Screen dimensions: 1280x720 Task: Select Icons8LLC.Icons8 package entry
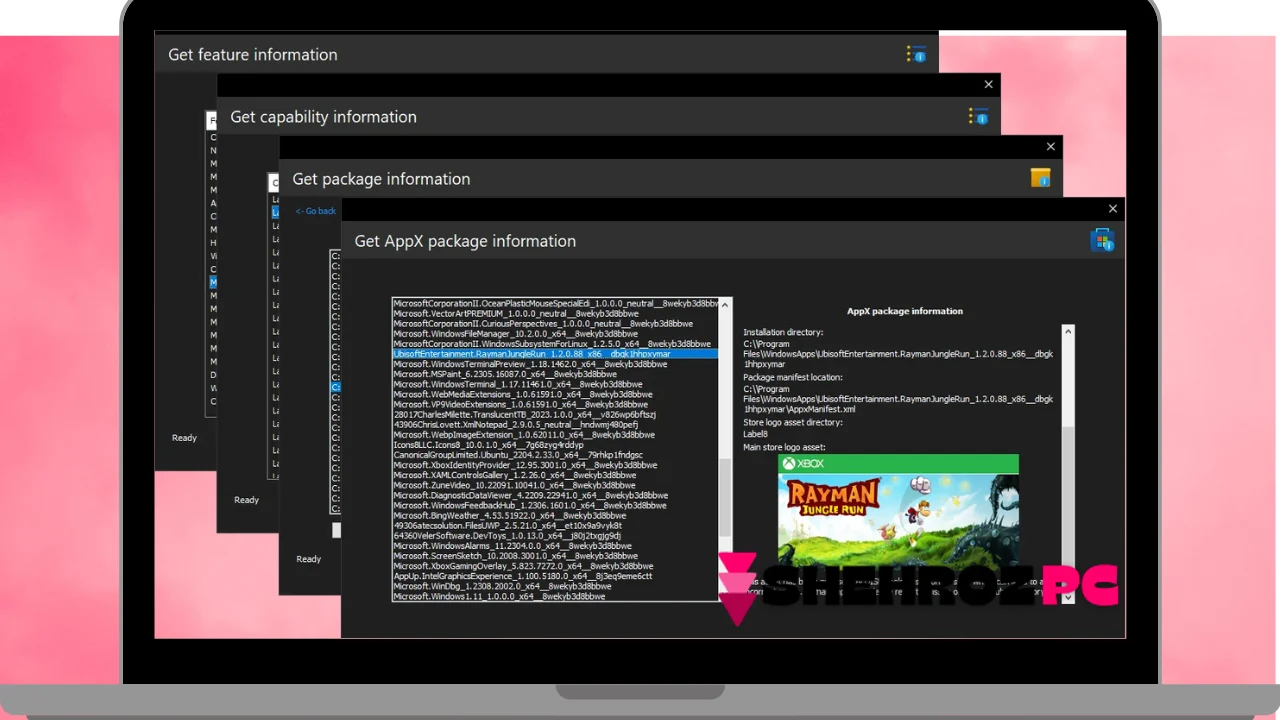coord(555,445)
